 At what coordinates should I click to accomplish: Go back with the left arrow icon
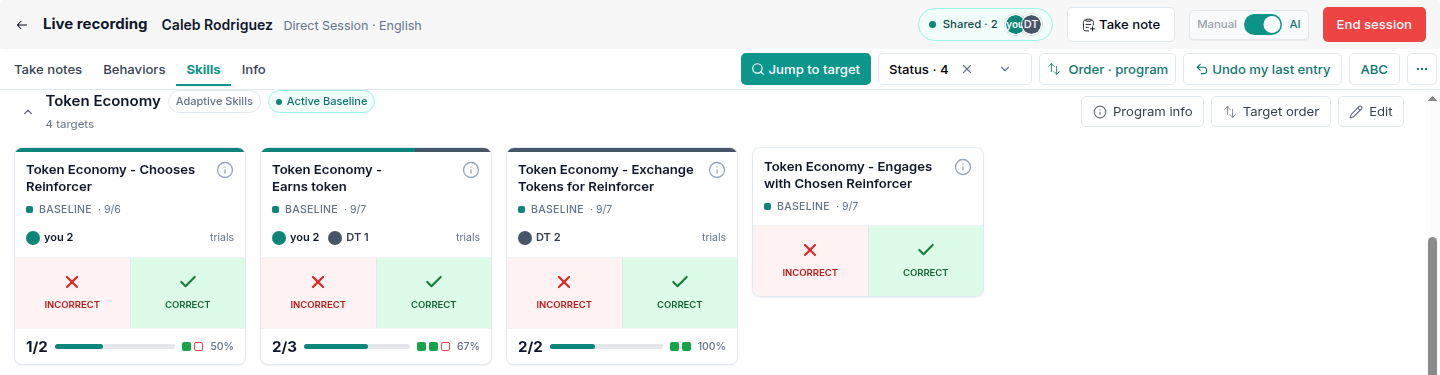point(22,25)
